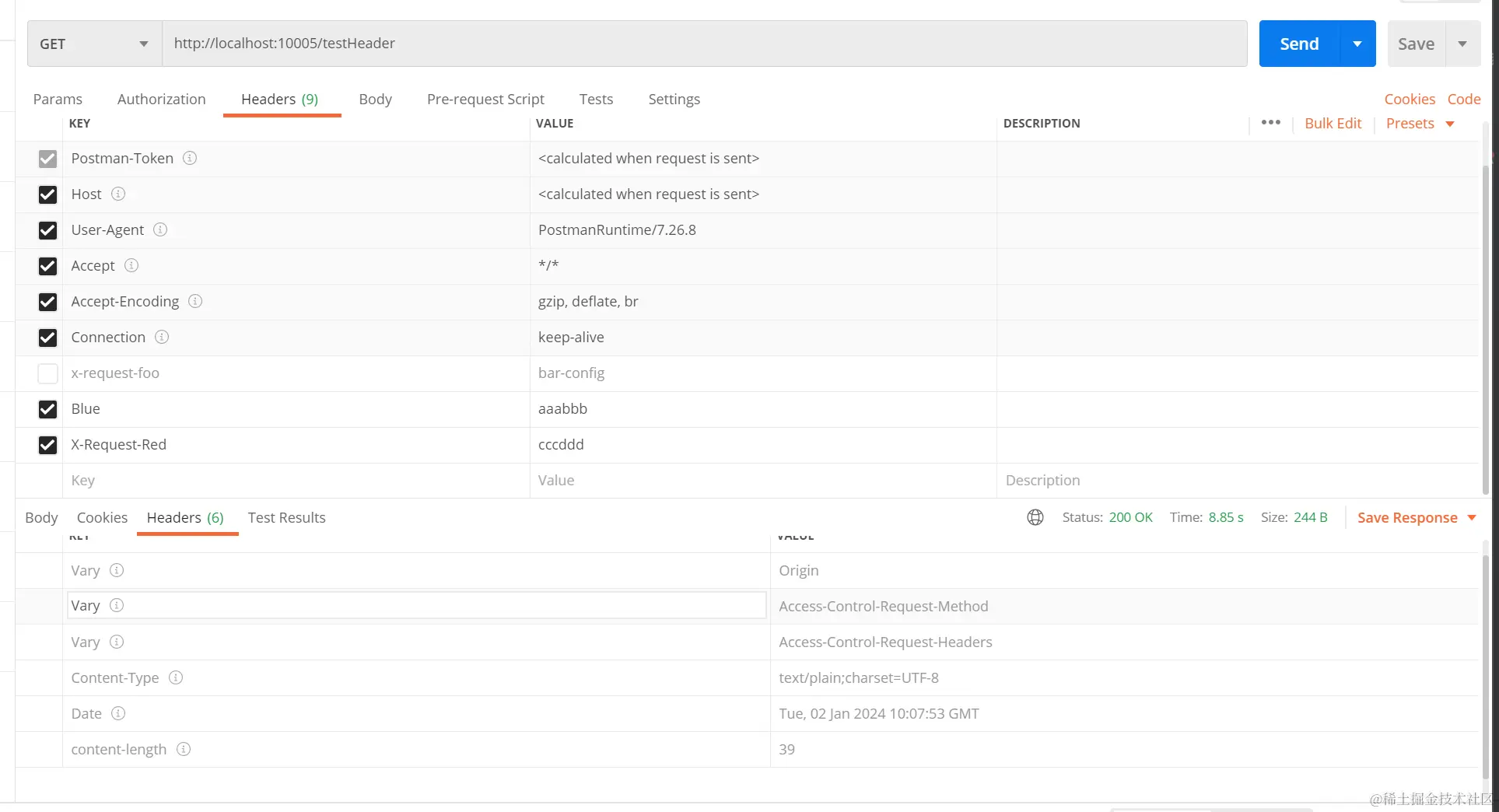The image size is (1499, 812).
Task: Expand the Send button dropdown arrow
Action: pyautogui.click(x=1357, y=44)
